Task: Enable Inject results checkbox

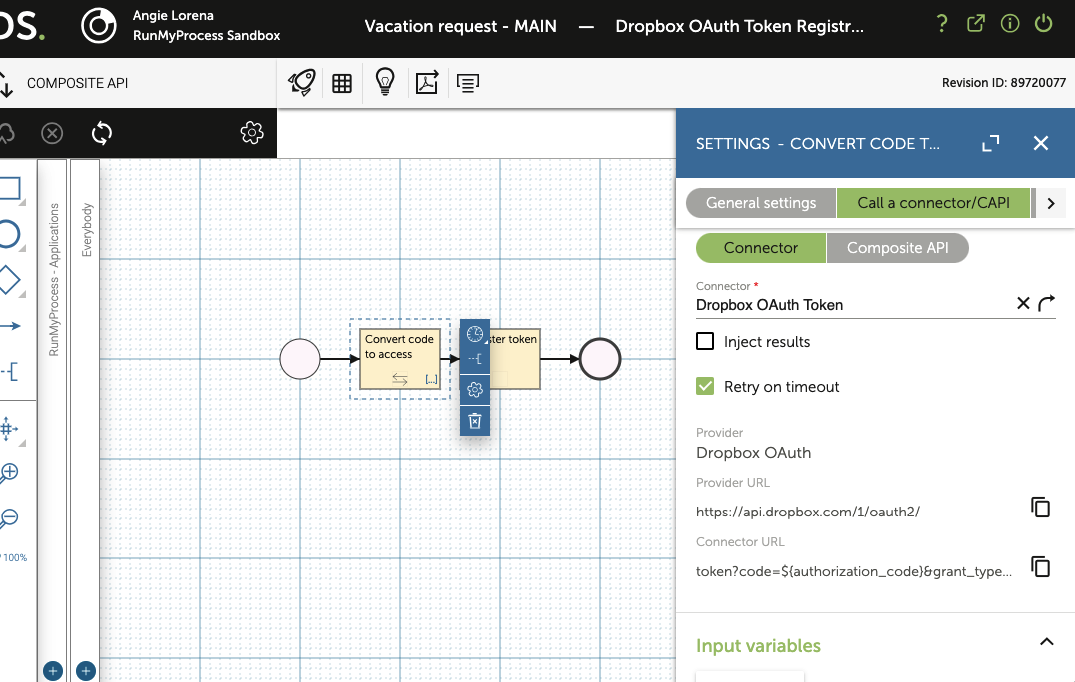Action: [x=705, y=341]
